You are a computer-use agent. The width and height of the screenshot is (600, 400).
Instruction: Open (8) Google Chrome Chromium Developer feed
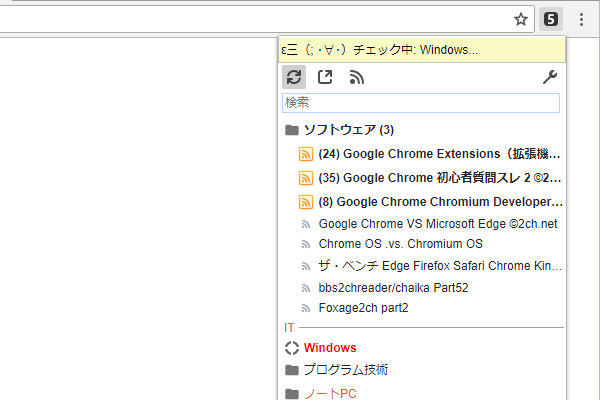[440, 202]
